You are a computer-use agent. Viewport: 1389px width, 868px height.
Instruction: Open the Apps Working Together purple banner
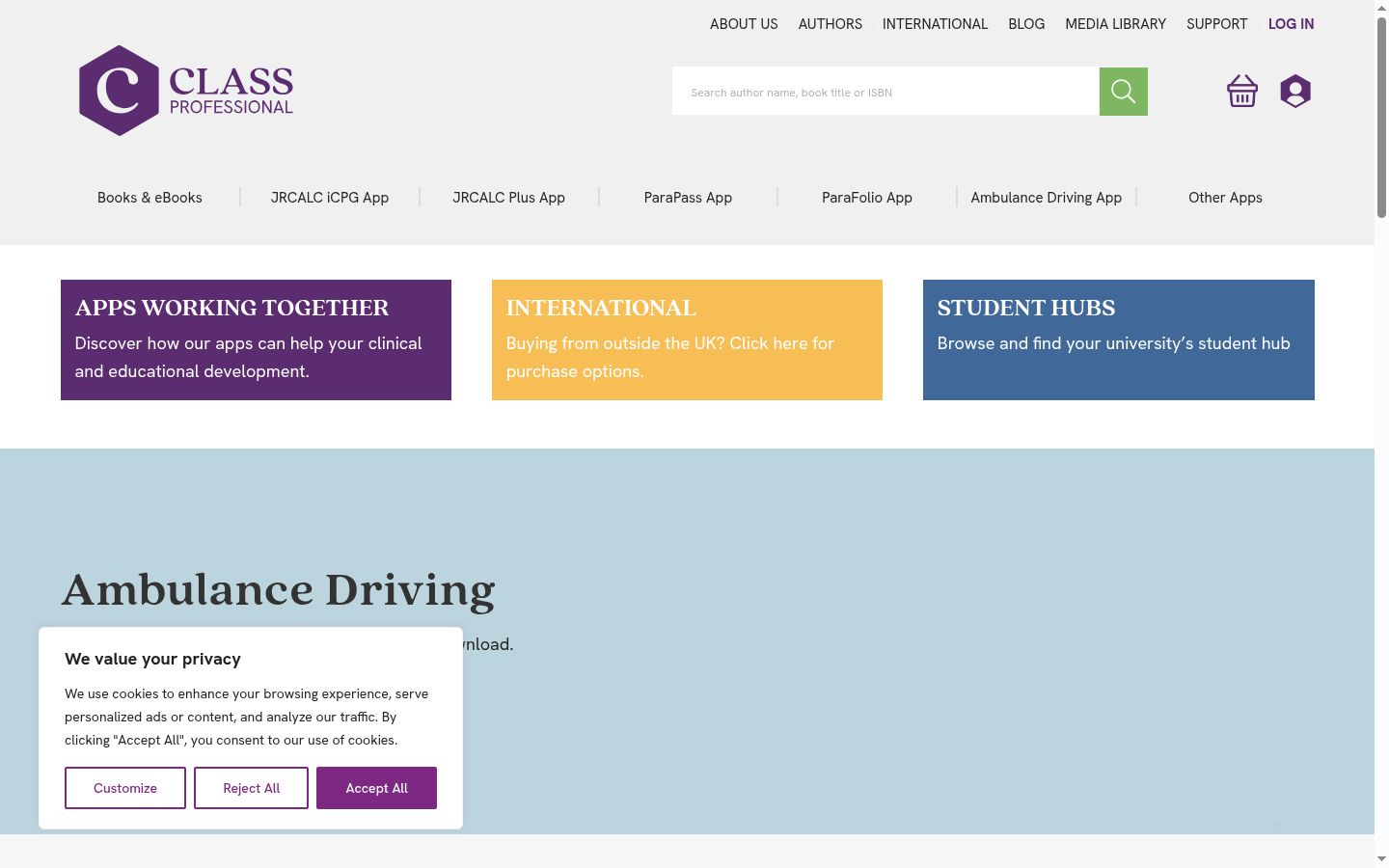(256, 339)
